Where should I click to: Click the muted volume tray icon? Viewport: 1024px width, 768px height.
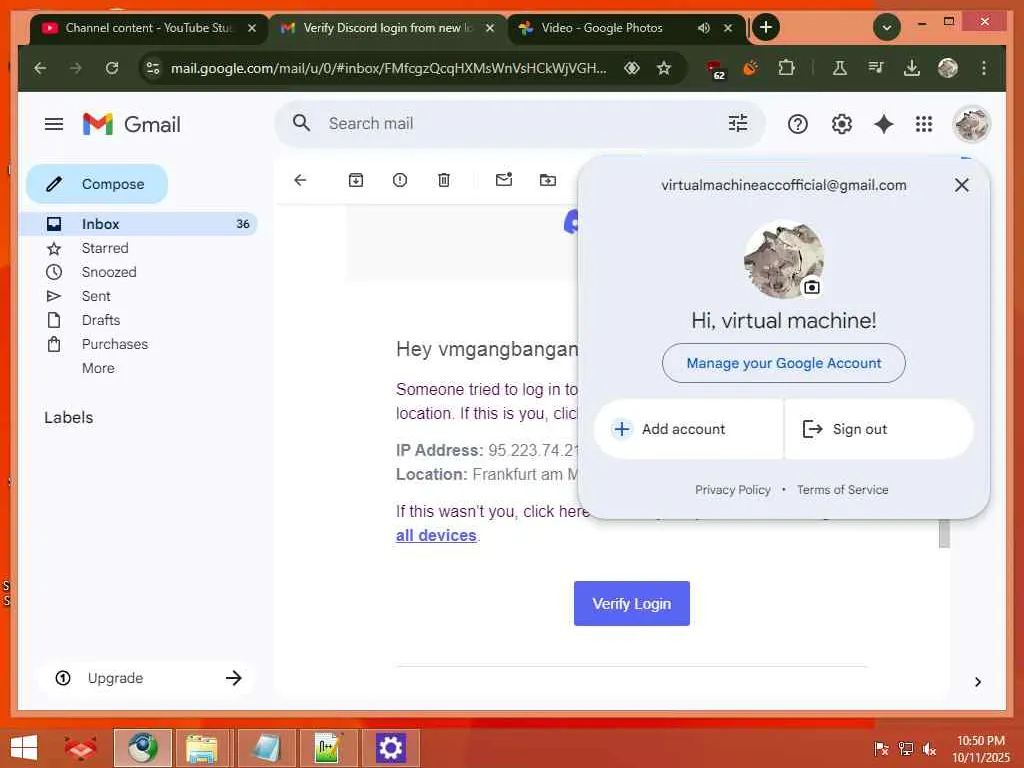tap(929, 749)
